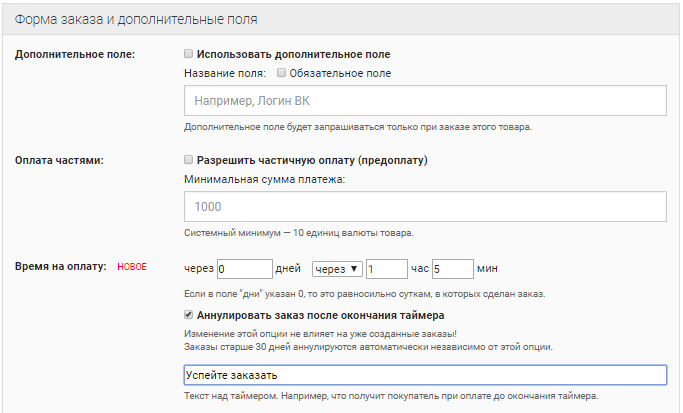Viewport: 683px width, 413px height.
Task: Click the "Название поля:" label
Action: pos(225,73)
